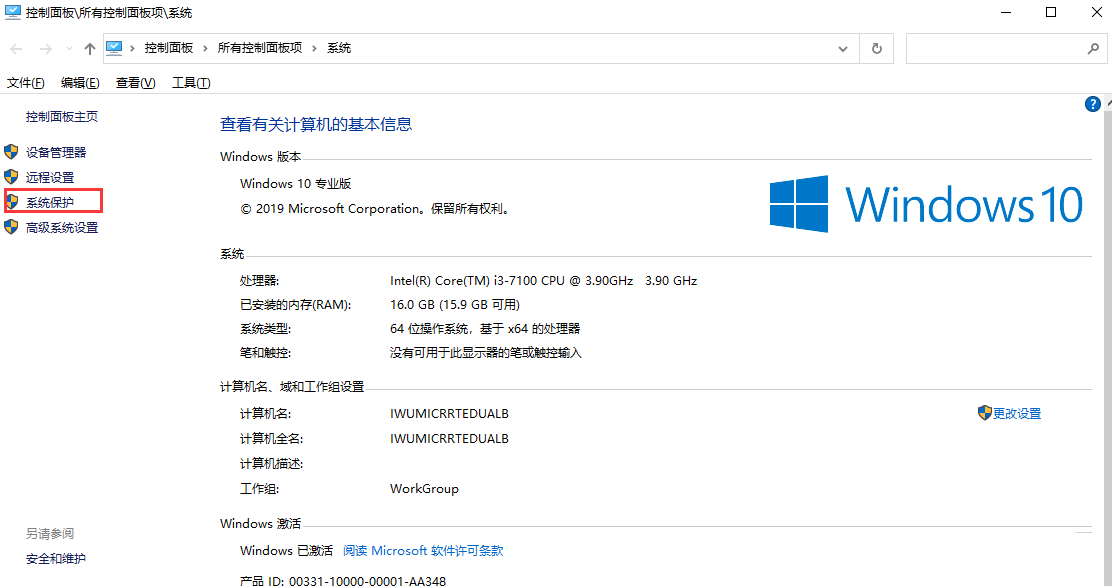Click the search magnifier icon

pos(1094,49)
